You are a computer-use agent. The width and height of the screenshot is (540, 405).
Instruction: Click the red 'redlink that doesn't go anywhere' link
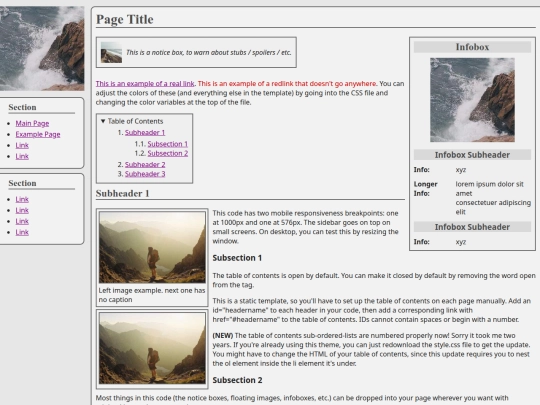(287, 84)
